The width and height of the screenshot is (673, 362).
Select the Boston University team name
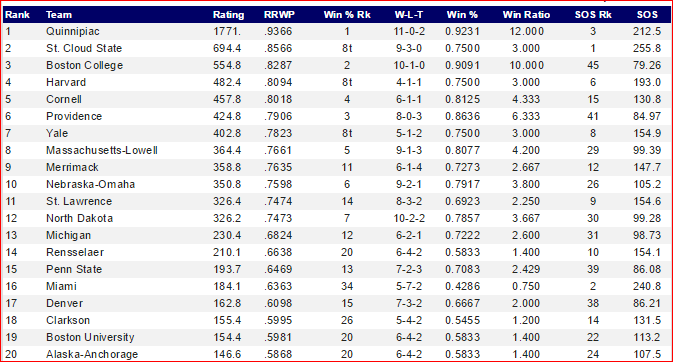pyautogui.click(x=90, y=337)
